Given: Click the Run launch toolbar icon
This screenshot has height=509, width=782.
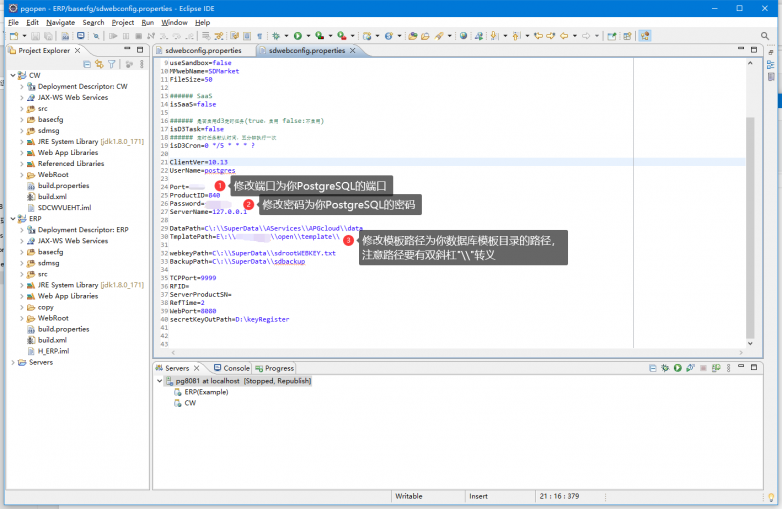Looking at the screenshot, I should coord(296,36).
